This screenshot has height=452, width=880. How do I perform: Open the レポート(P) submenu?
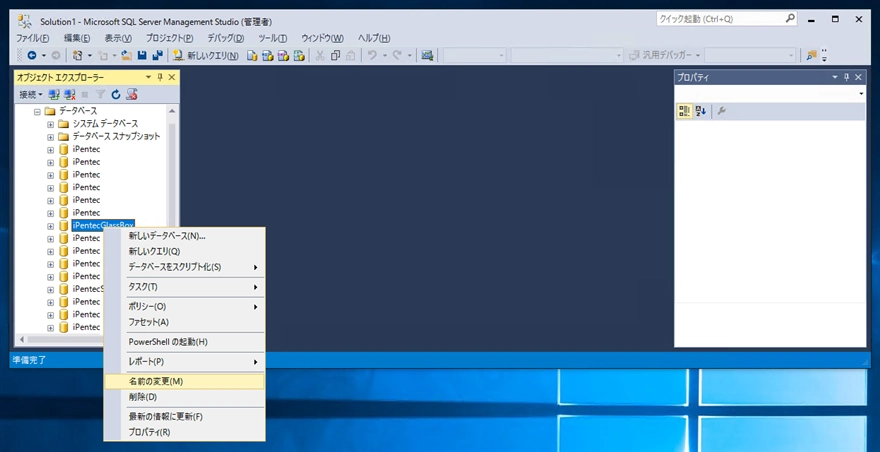point(184,362)
